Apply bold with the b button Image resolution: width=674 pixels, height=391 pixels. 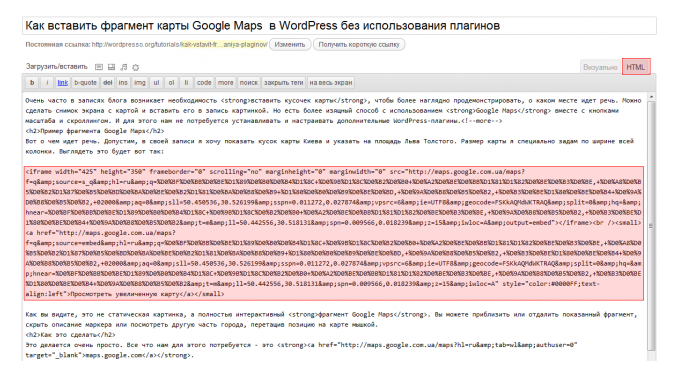[x=32, y=82]
